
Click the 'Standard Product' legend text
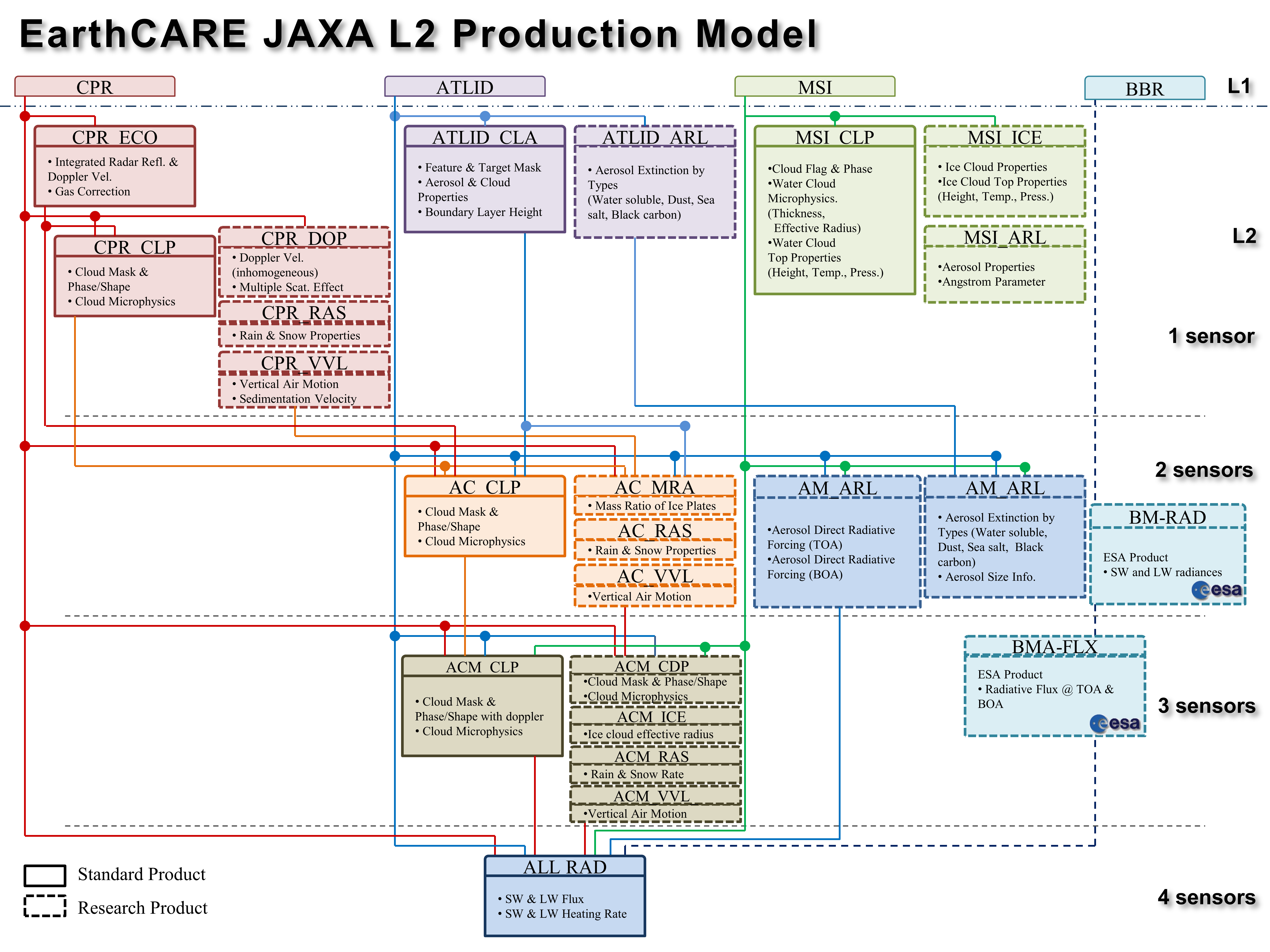click(x=142, y=874)
